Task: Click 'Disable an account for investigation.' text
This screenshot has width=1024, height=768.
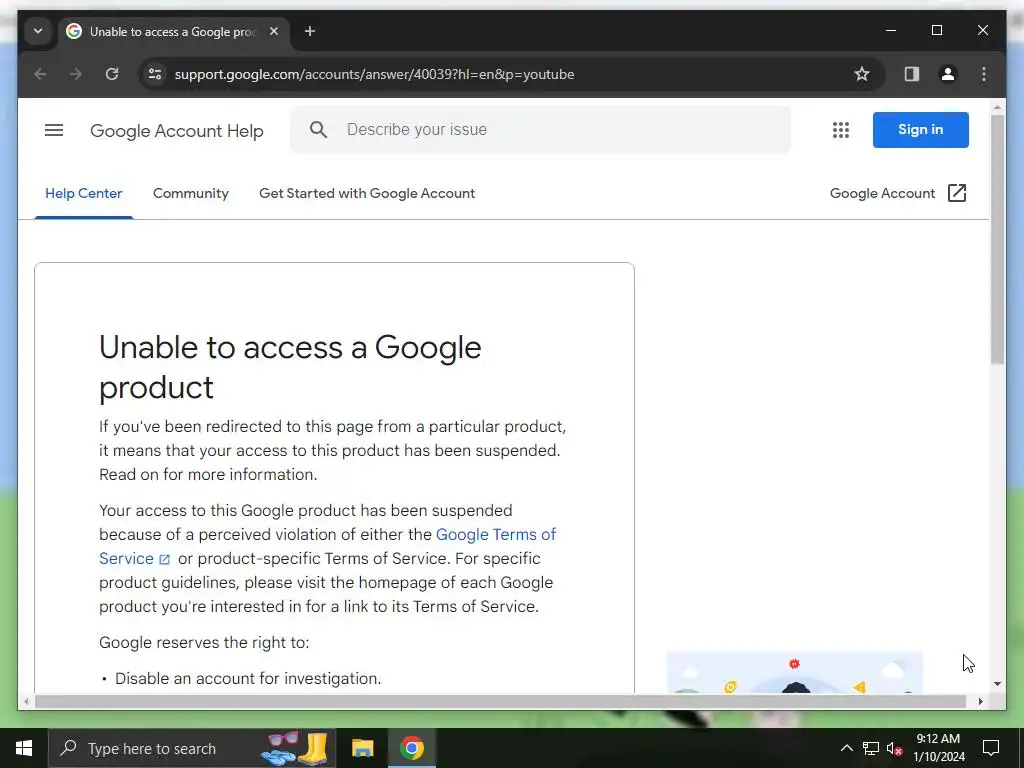Action: coord(248,679)
